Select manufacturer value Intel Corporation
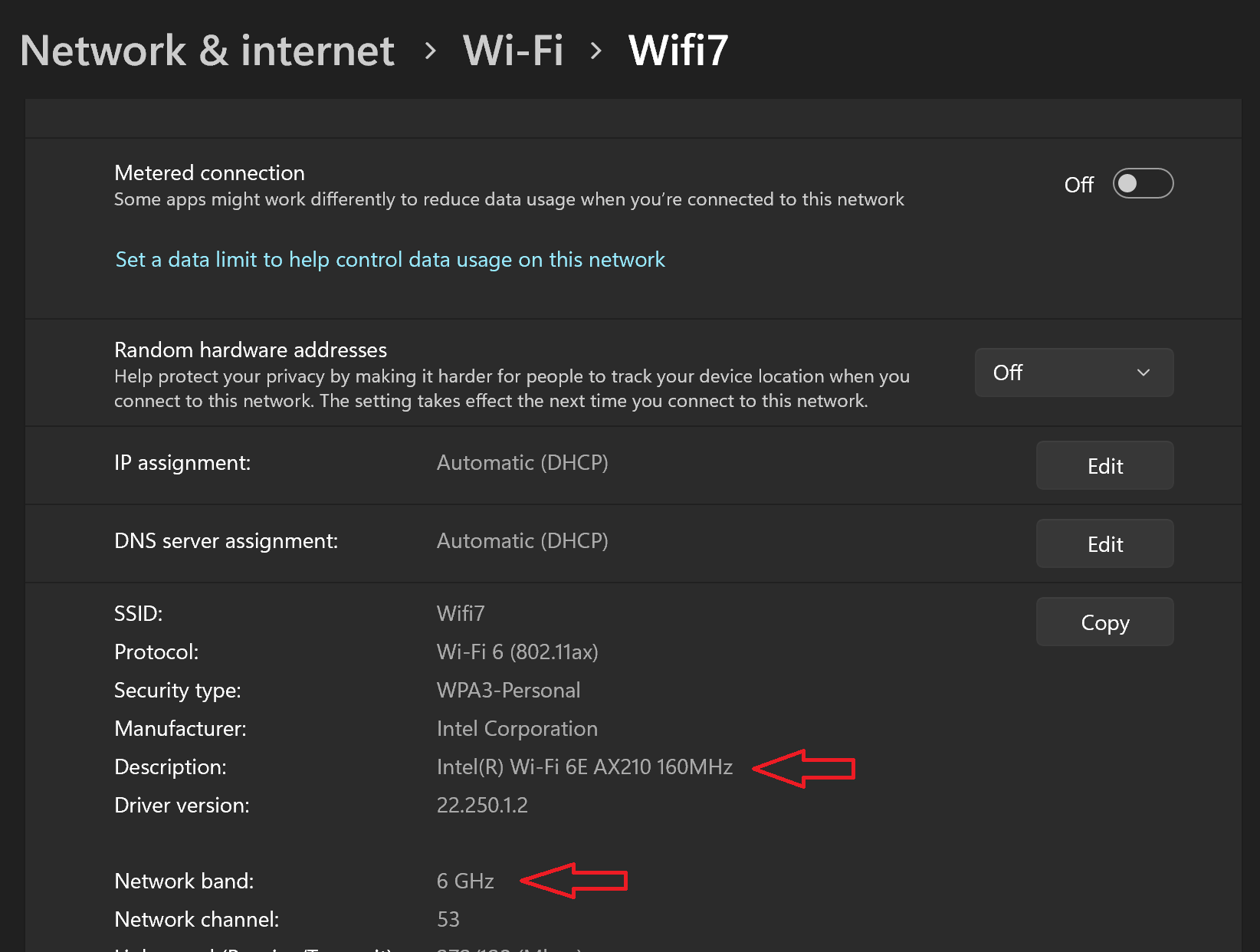This screenshot has width=1260, height=952. pyautogui.click(x=517, y=728)
